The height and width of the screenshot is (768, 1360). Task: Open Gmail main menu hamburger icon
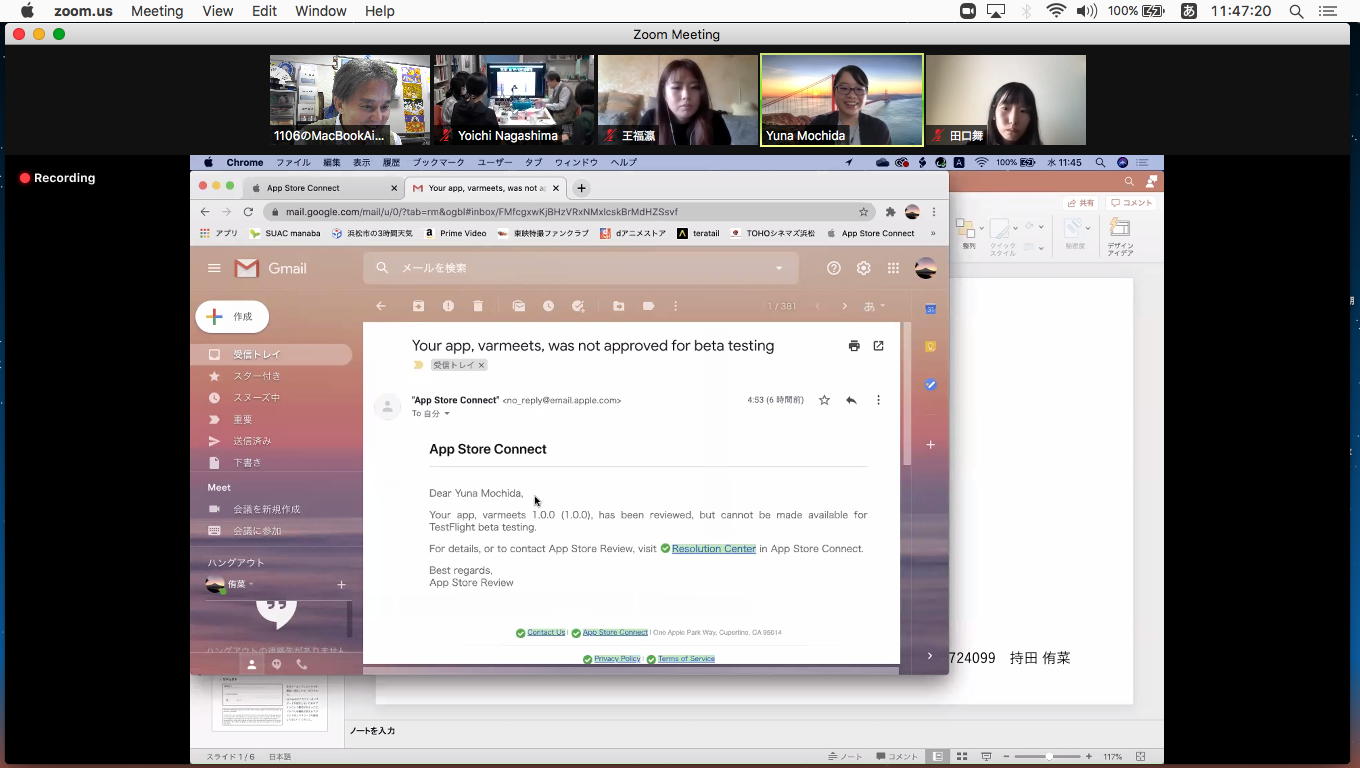click(214, 268)
